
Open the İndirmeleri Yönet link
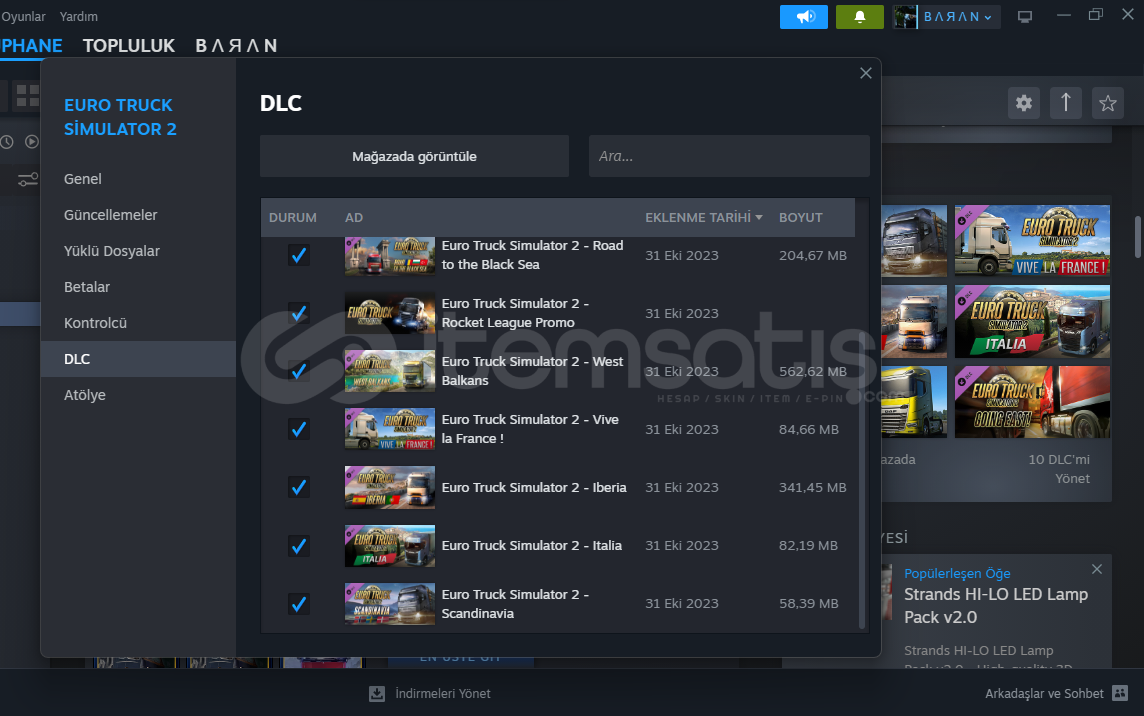click(x=443, y=693)
